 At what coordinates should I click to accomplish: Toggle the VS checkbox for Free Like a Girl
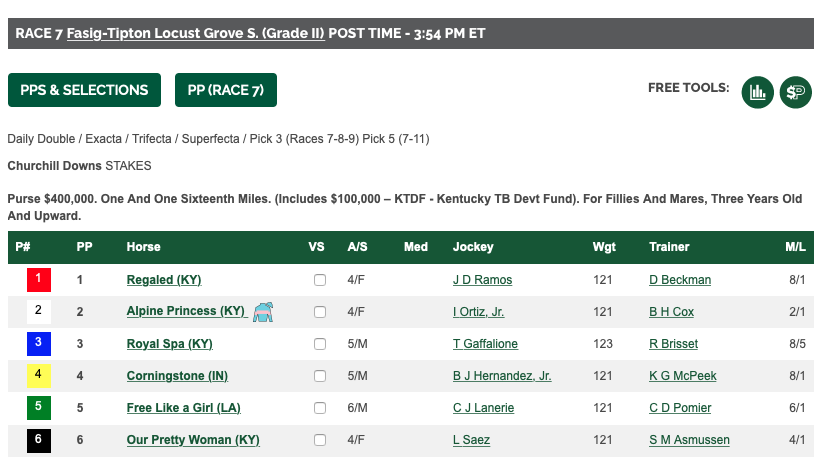[x=319, y=408]
